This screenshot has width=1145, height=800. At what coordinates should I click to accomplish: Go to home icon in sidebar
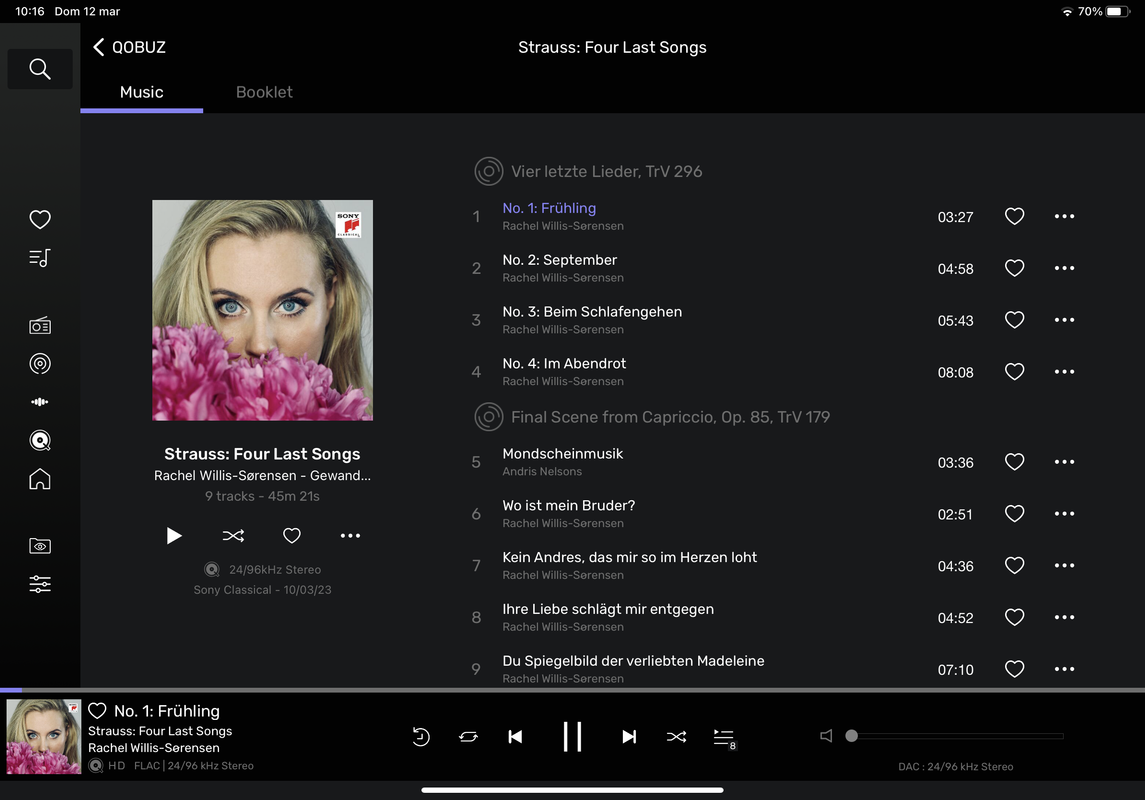click(40, 479)
